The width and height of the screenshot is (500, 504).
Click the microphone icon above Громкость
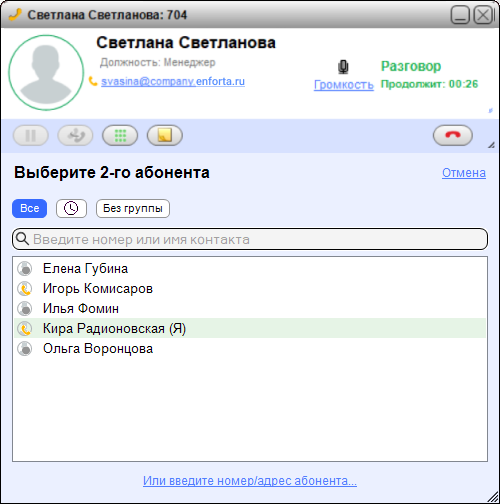coord(343,67)
